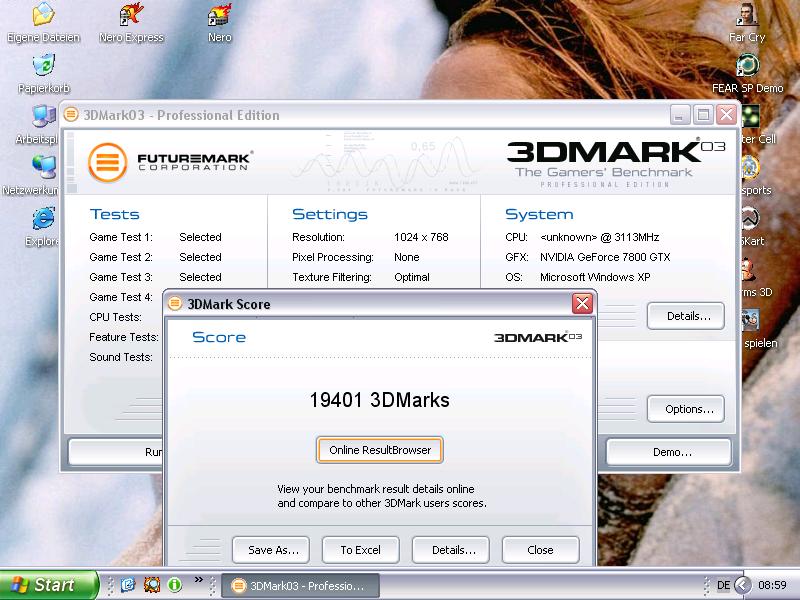Screen dimensions: 800x600
Task: Click the first quick launch icon on taskbar
Action: pos(128,585)
